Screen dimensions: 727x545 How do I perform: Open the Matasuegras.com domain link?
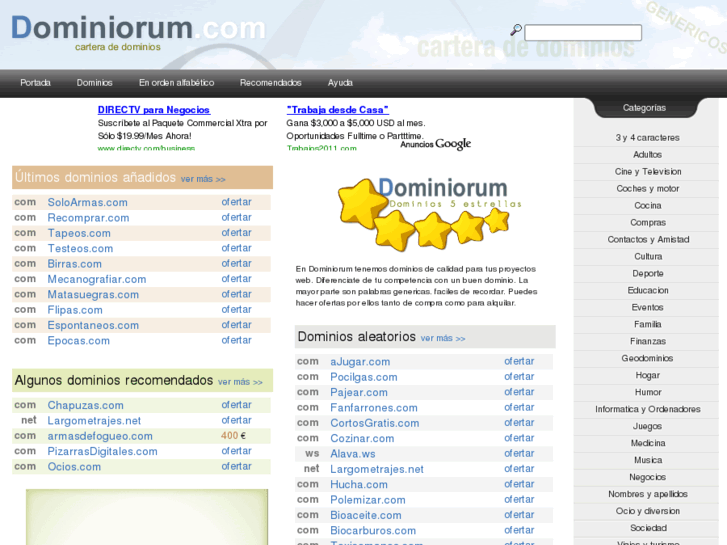(x=93, y=294)
